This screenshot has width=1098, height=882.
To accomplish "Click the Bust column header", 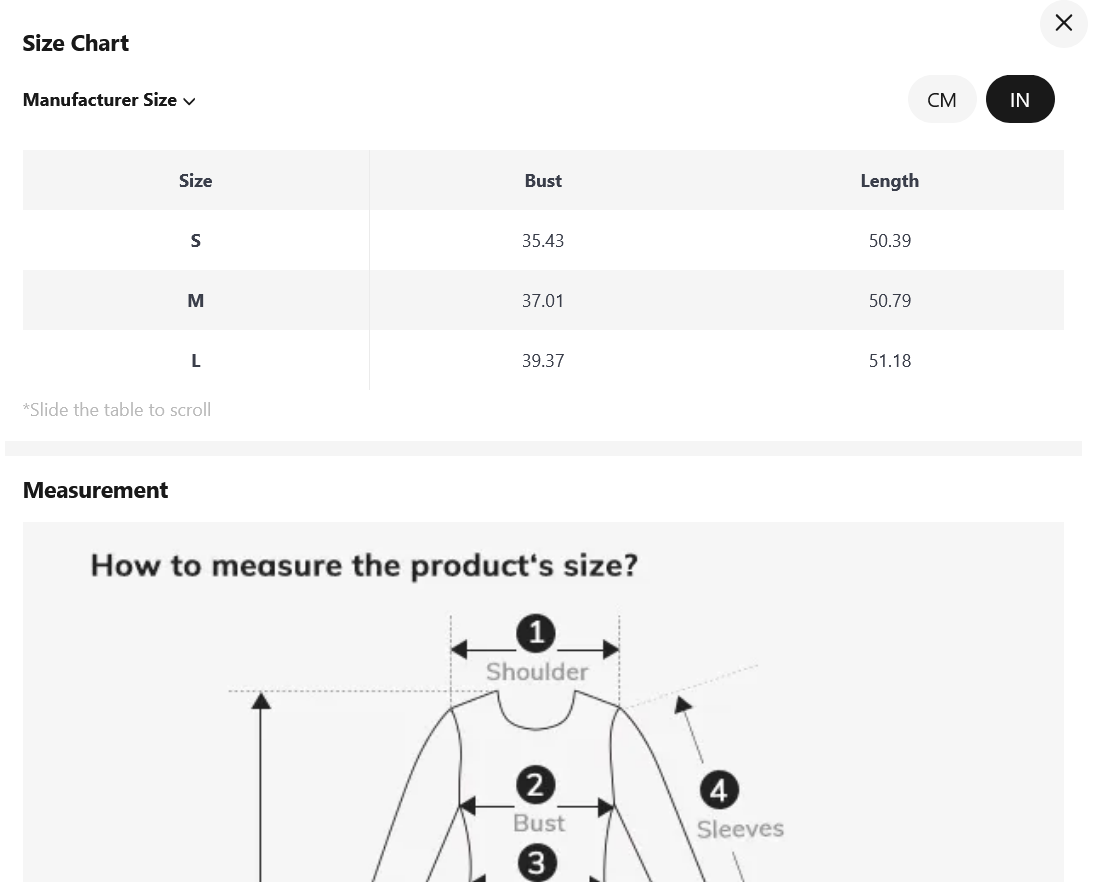I will tap(543, 181).
